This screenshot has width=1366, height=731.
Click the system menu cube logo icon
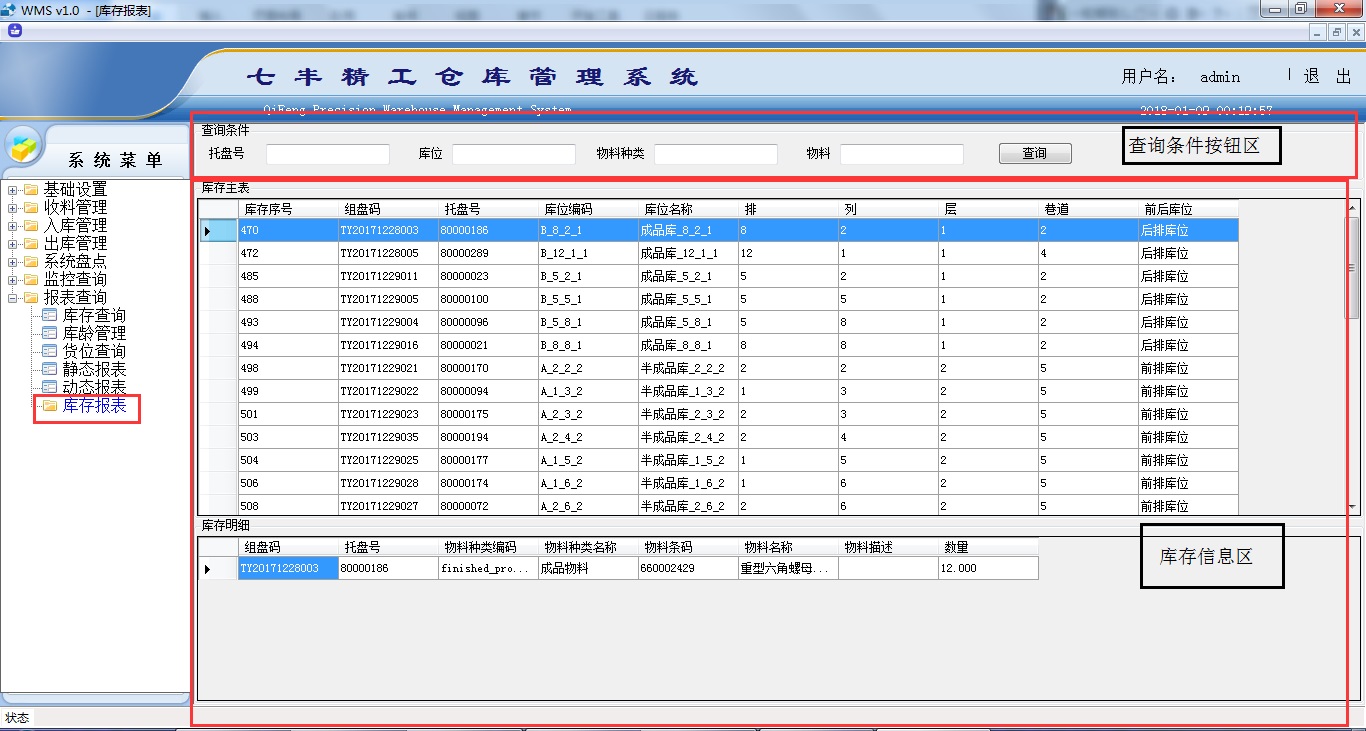[25, 147]
